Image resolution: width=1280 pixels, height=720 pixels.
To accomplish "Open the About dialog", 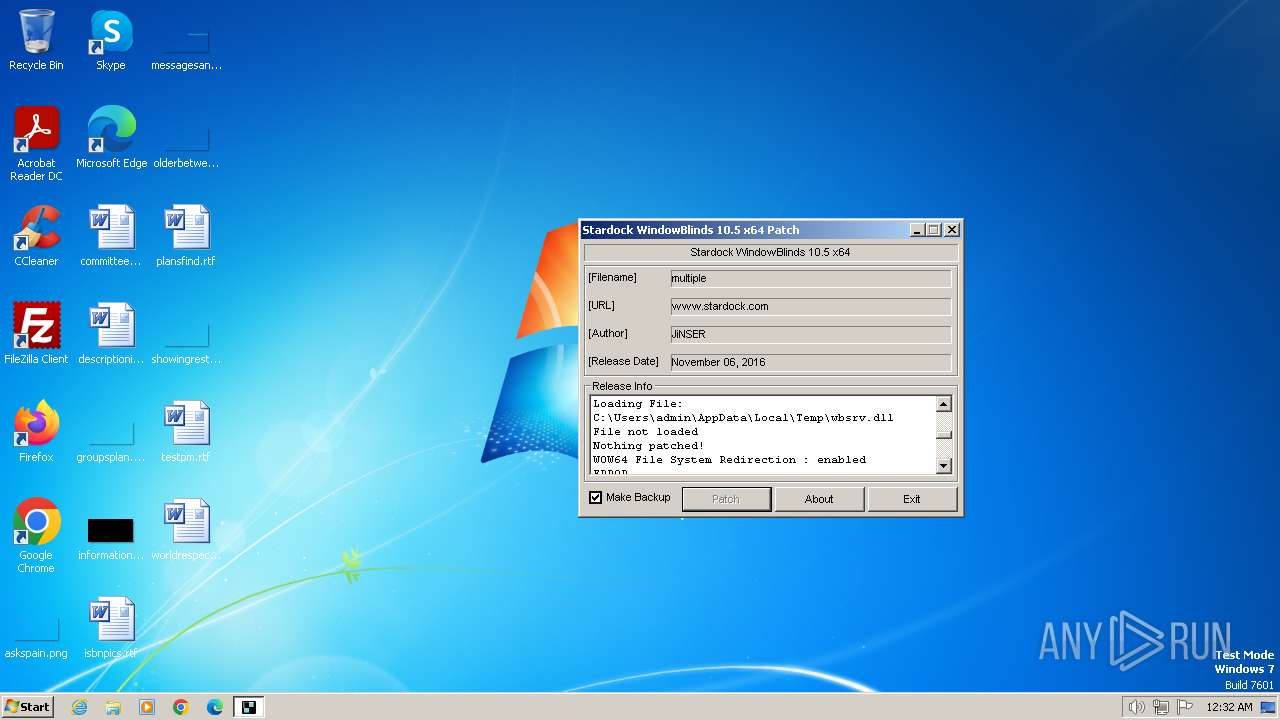I will [819, 499].
